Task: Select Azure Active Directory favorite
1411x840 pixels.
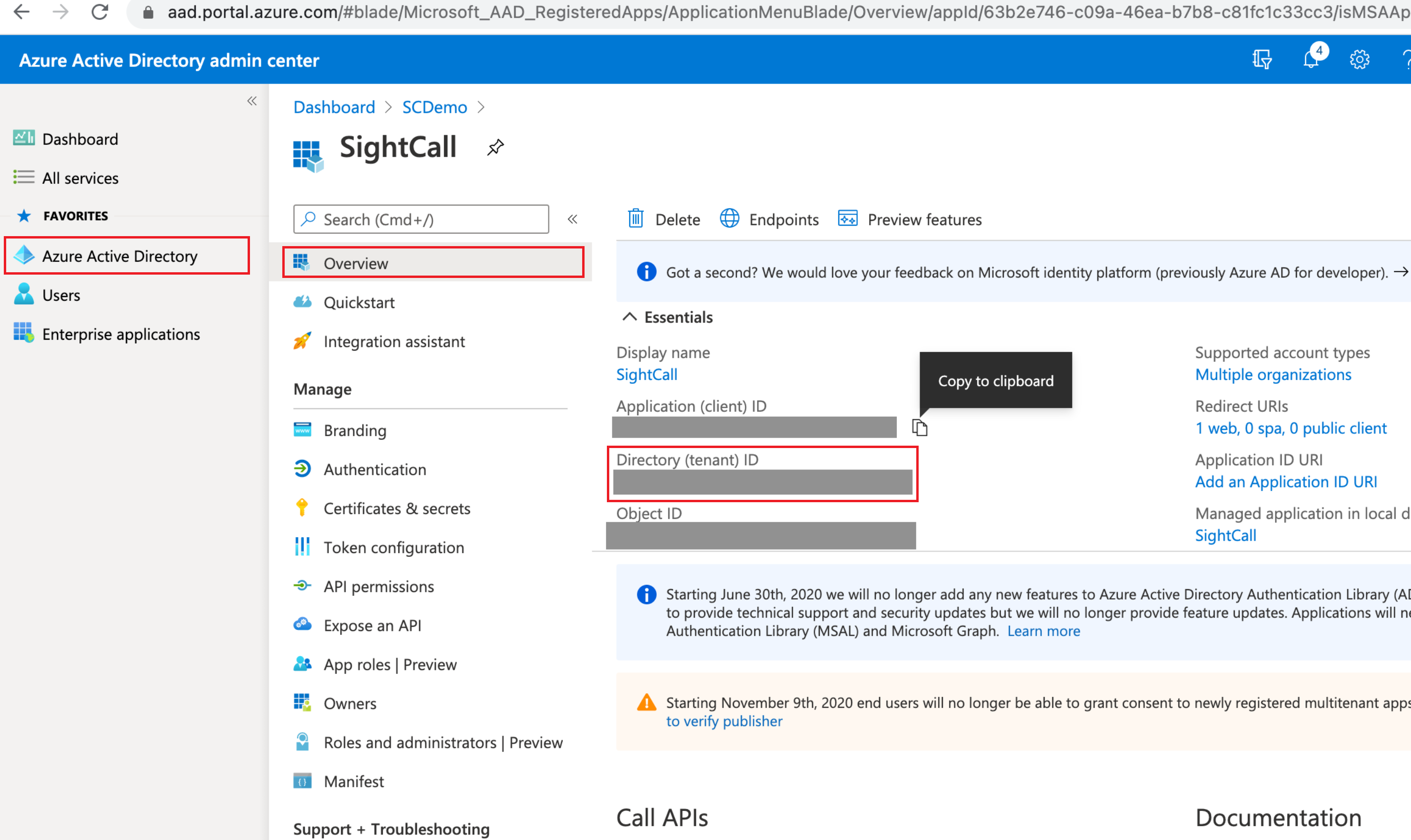Action: [x=127, y=256]
